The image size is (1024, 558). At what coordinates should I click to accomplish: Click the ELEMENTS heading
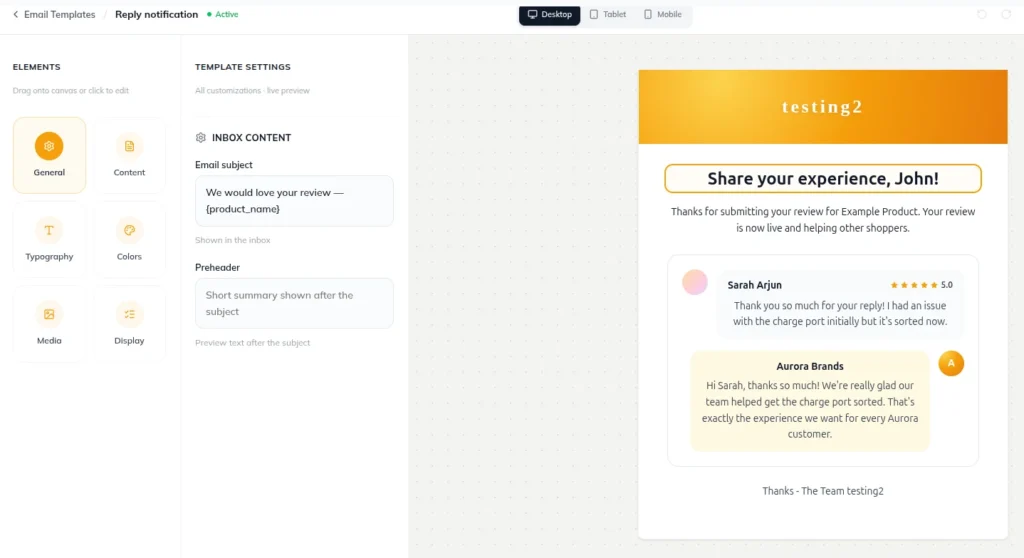(x=37, y=67)
